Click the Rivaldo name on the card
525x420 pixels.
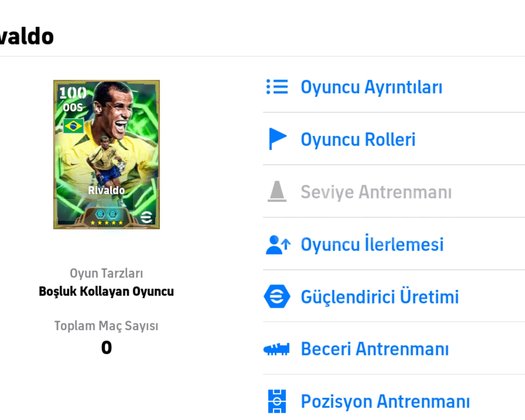coord(106,190)
